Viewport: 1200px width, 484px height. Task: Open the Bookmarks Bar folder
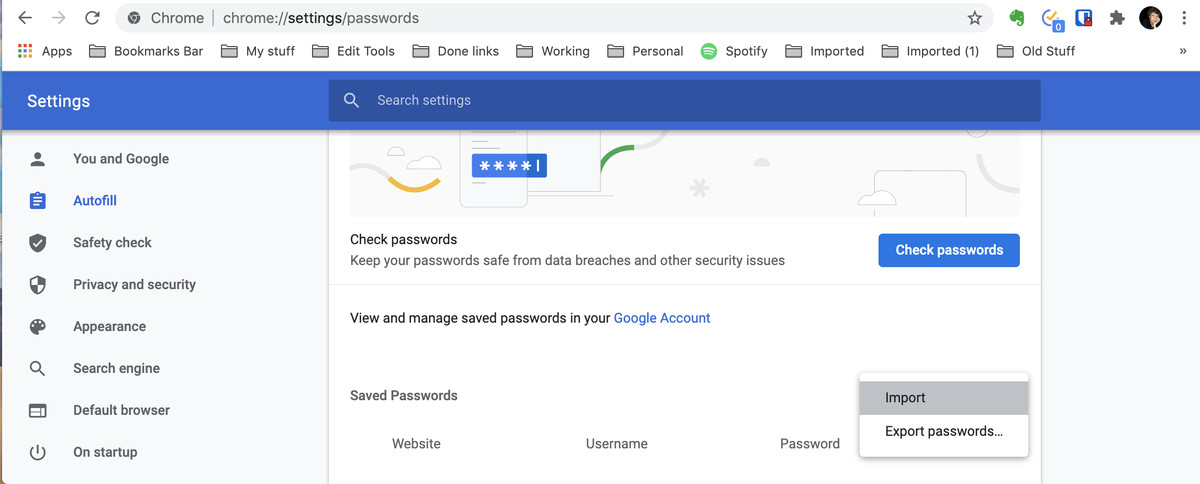(146, 51)
